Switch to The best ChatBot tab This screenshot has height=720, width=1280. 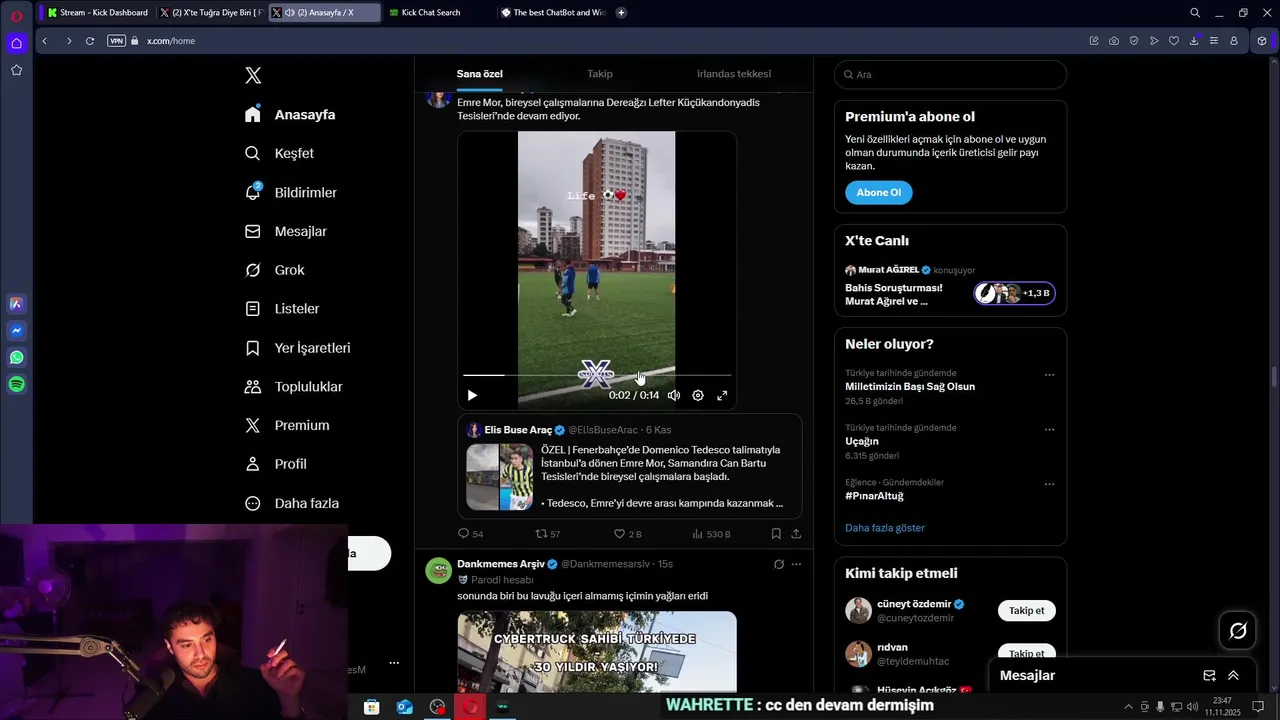(x=553, y=13)
